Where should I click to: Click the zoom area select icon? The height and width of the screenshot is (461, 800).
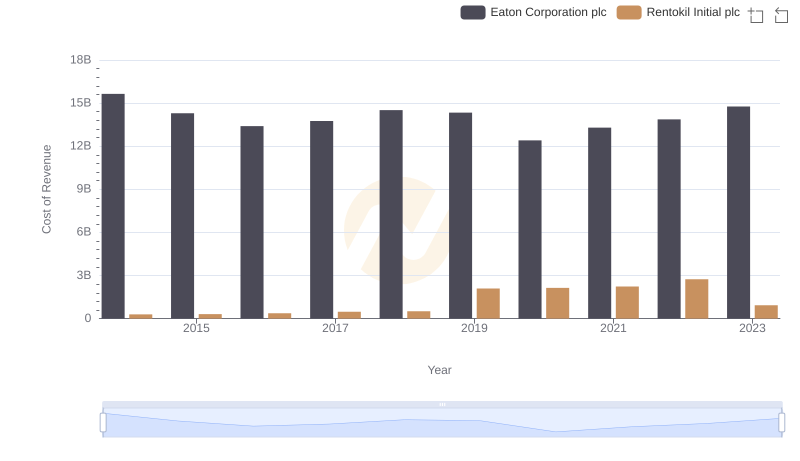pyautogui.click(x=756, y=15)
